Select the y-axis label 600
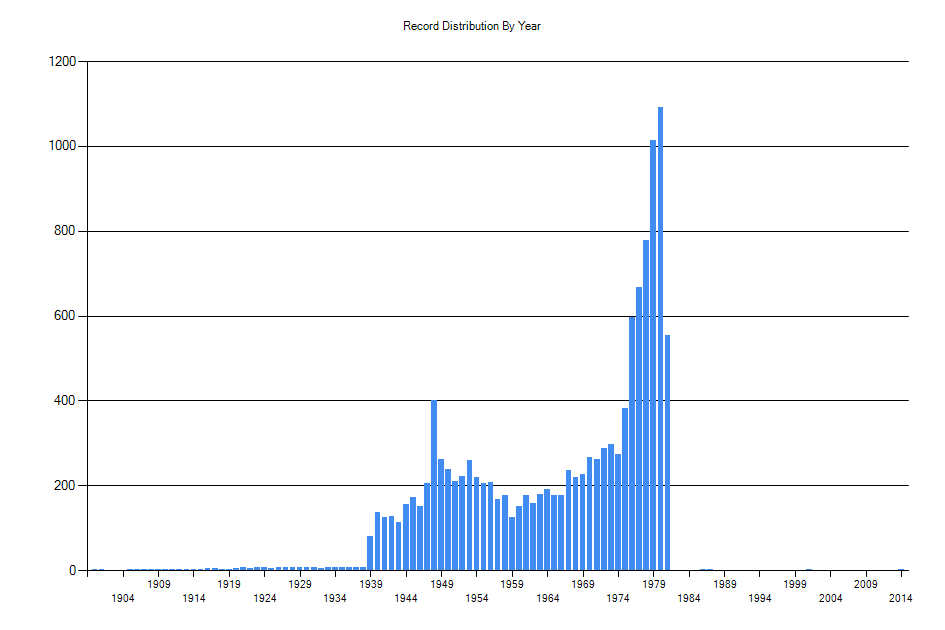The height and width of the screenshot is (630, 945). point(65,316)
